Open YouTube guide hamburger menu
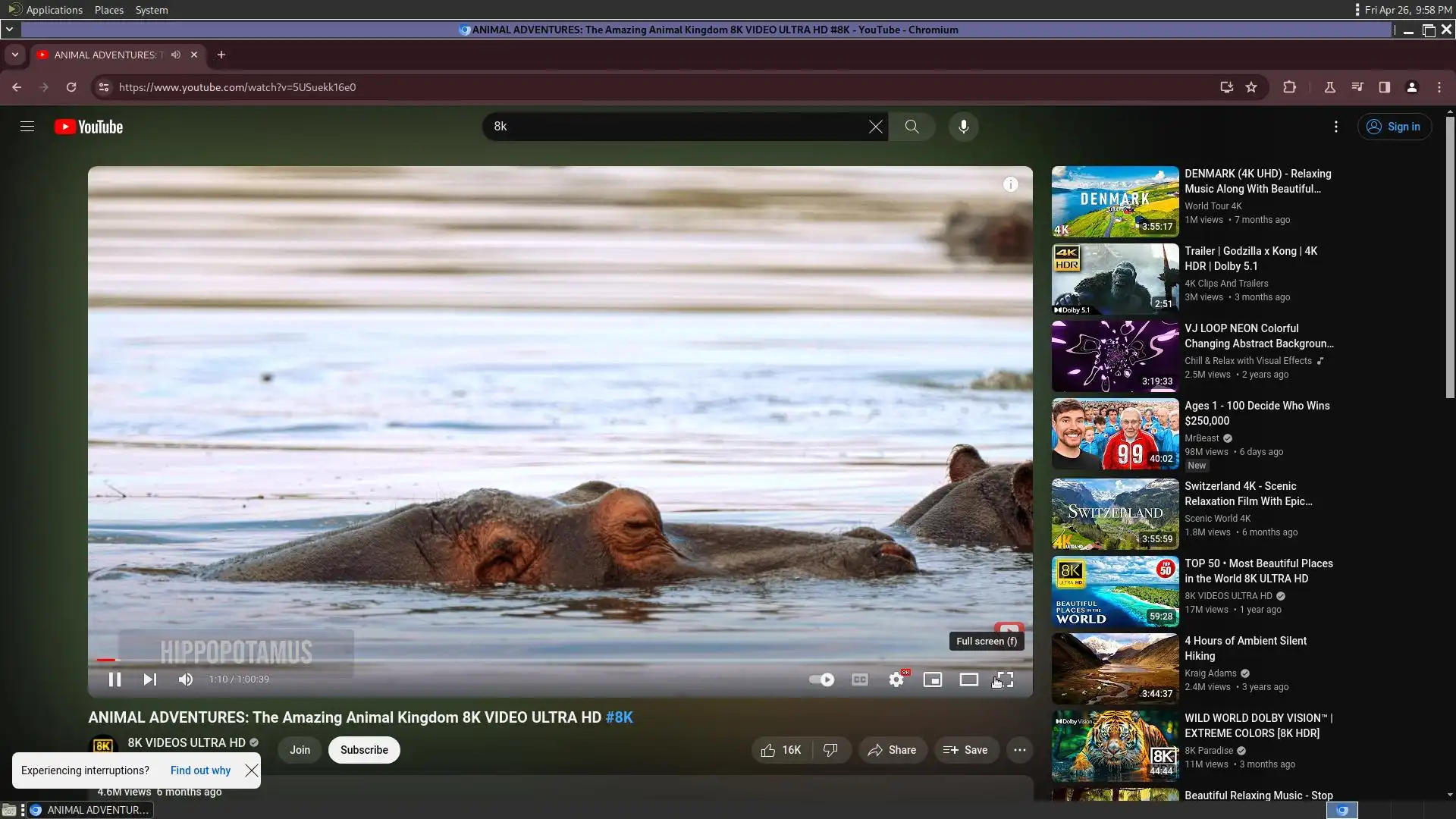This screenshot has height=819, width=1456. pyautogui.click(x=27, y=127)
